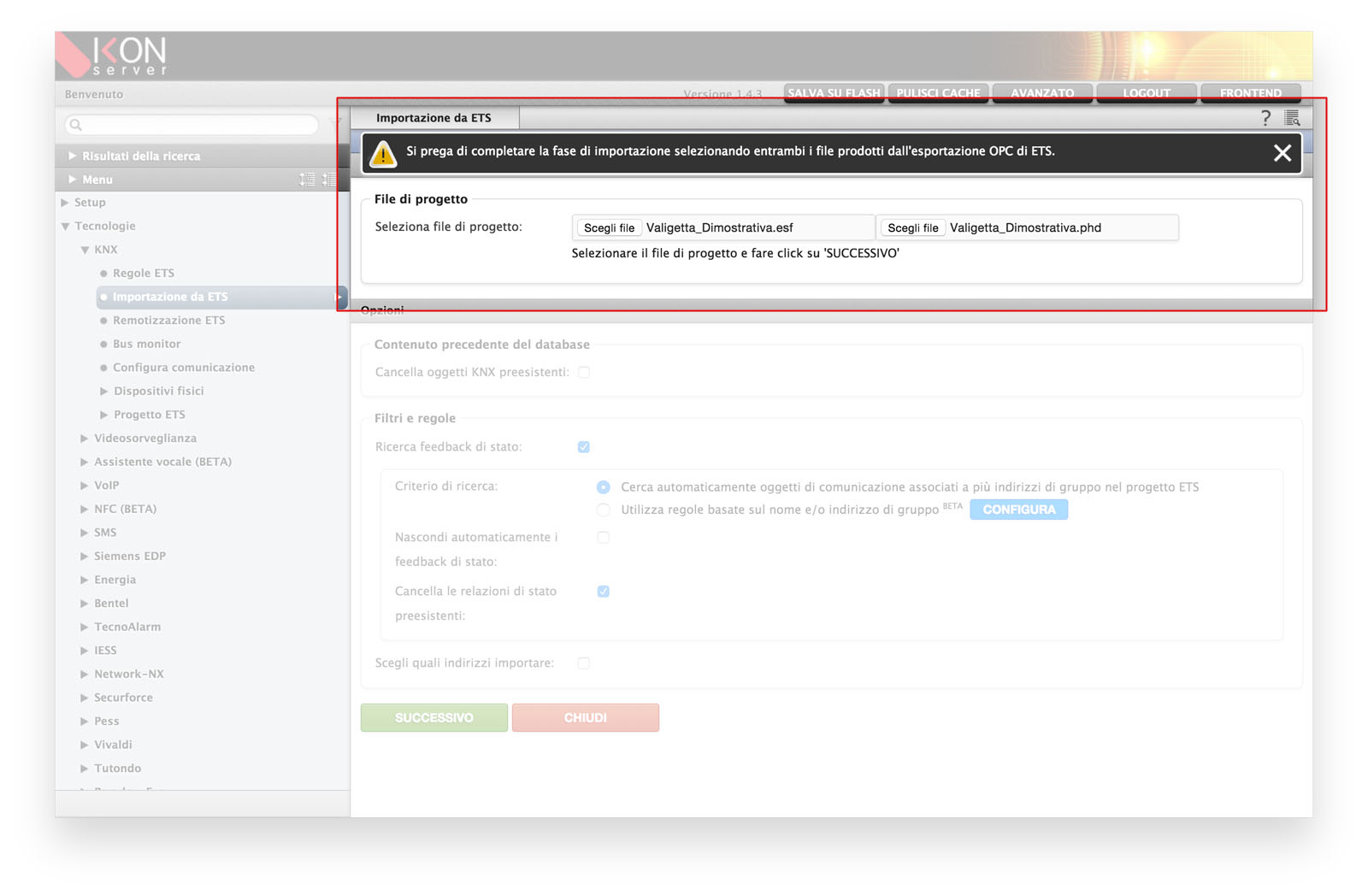The width and height of the screenshot is (1368, 896).
Task: Open Regole ETS item
Action: 143,274
